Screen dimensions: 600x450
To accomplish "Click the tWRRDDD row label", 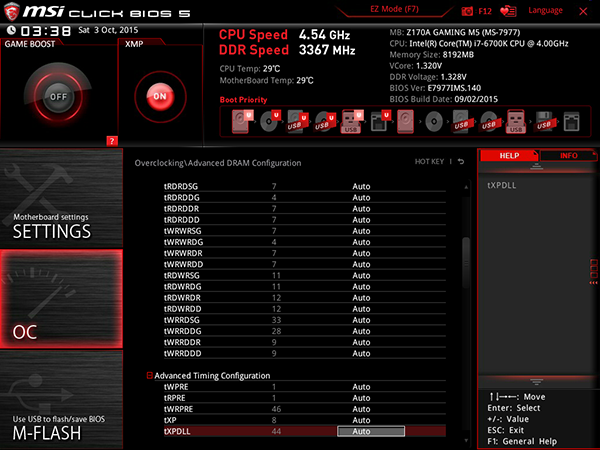I will pyautogui.click(x=183, y=353).
